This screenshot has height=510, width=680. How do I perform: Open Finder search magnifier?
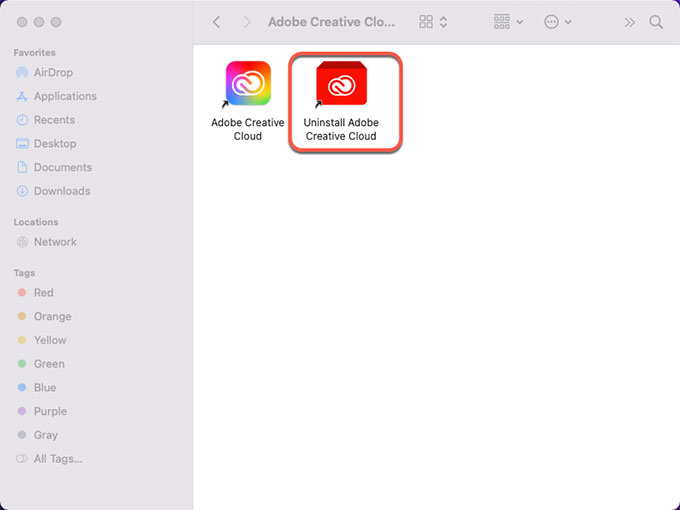click(656, 22)
